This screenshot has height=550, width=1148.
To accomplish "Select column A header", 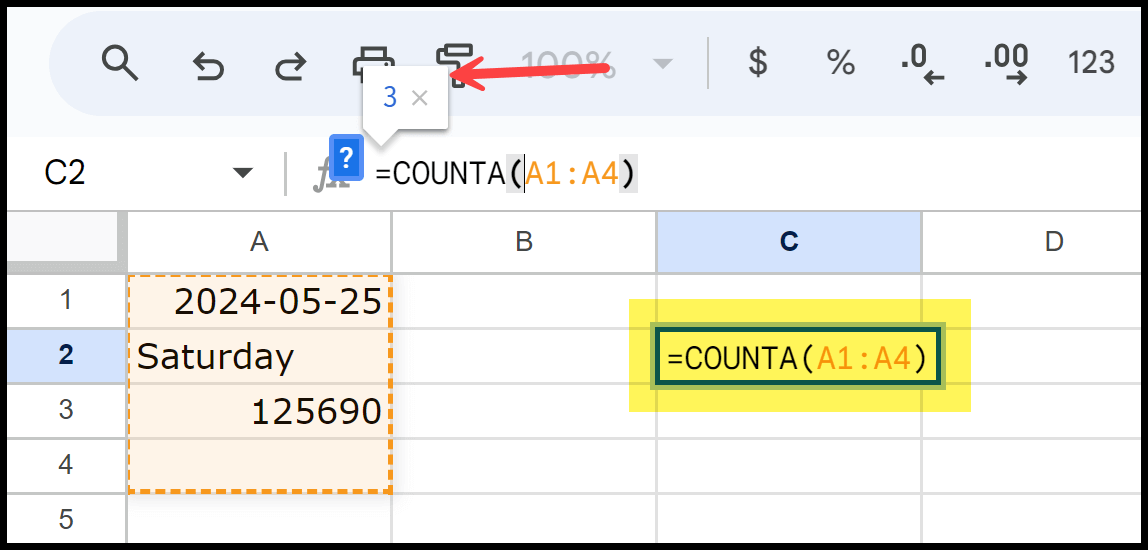I will point(259,242).
